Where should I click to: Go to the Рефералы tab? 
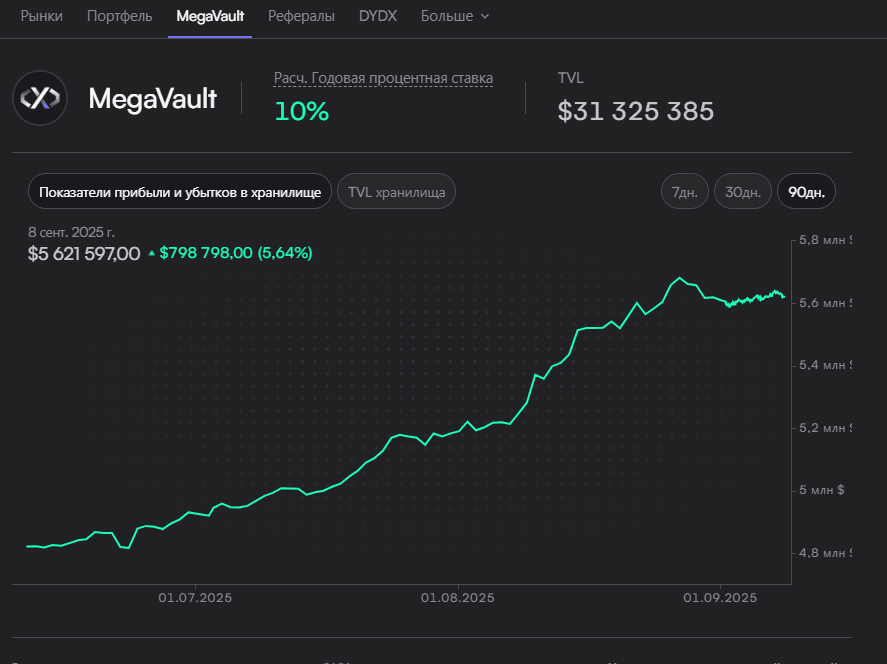(x=301, y=17)
